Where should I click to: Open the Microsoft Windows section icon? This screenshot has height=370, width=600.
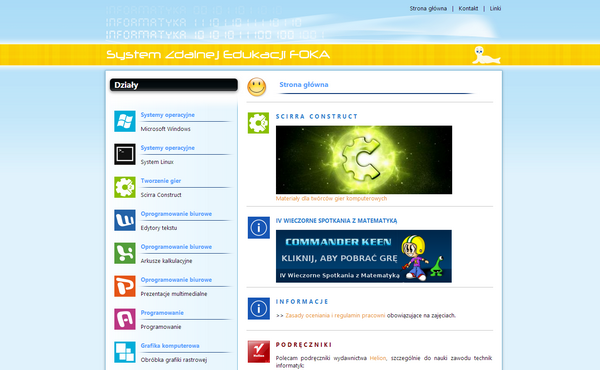(x=125, y=121)
